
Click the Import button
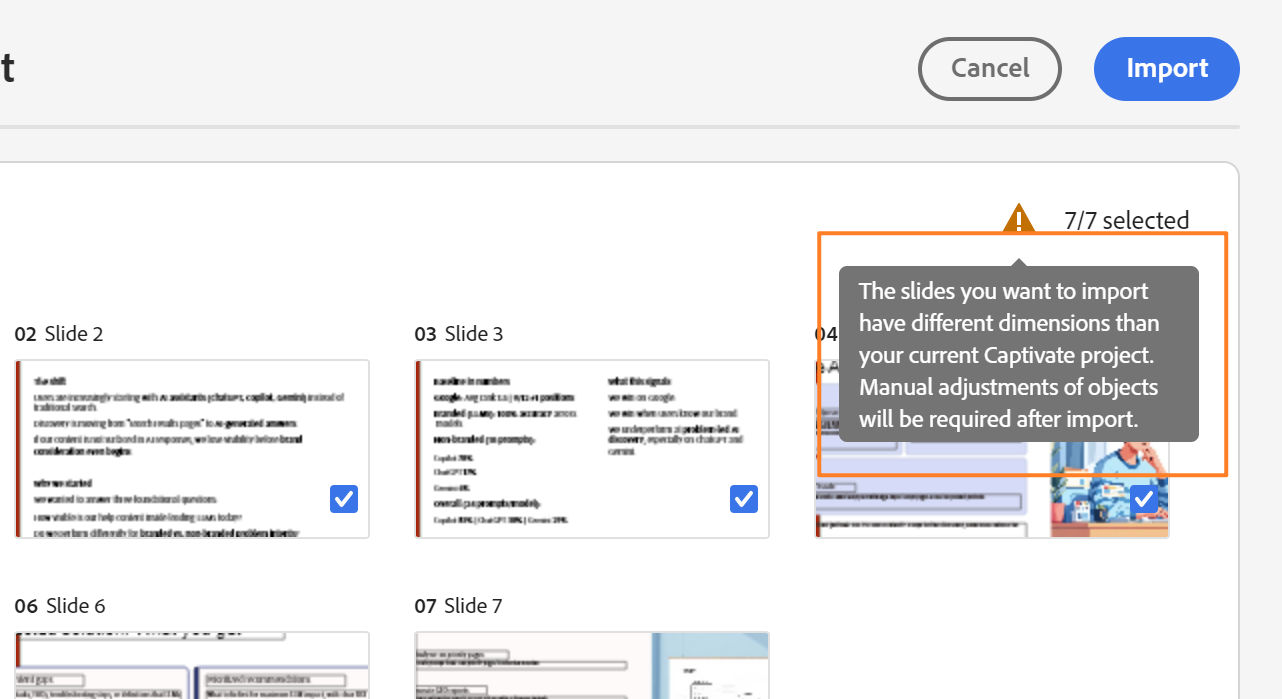tap(1166, 68)
